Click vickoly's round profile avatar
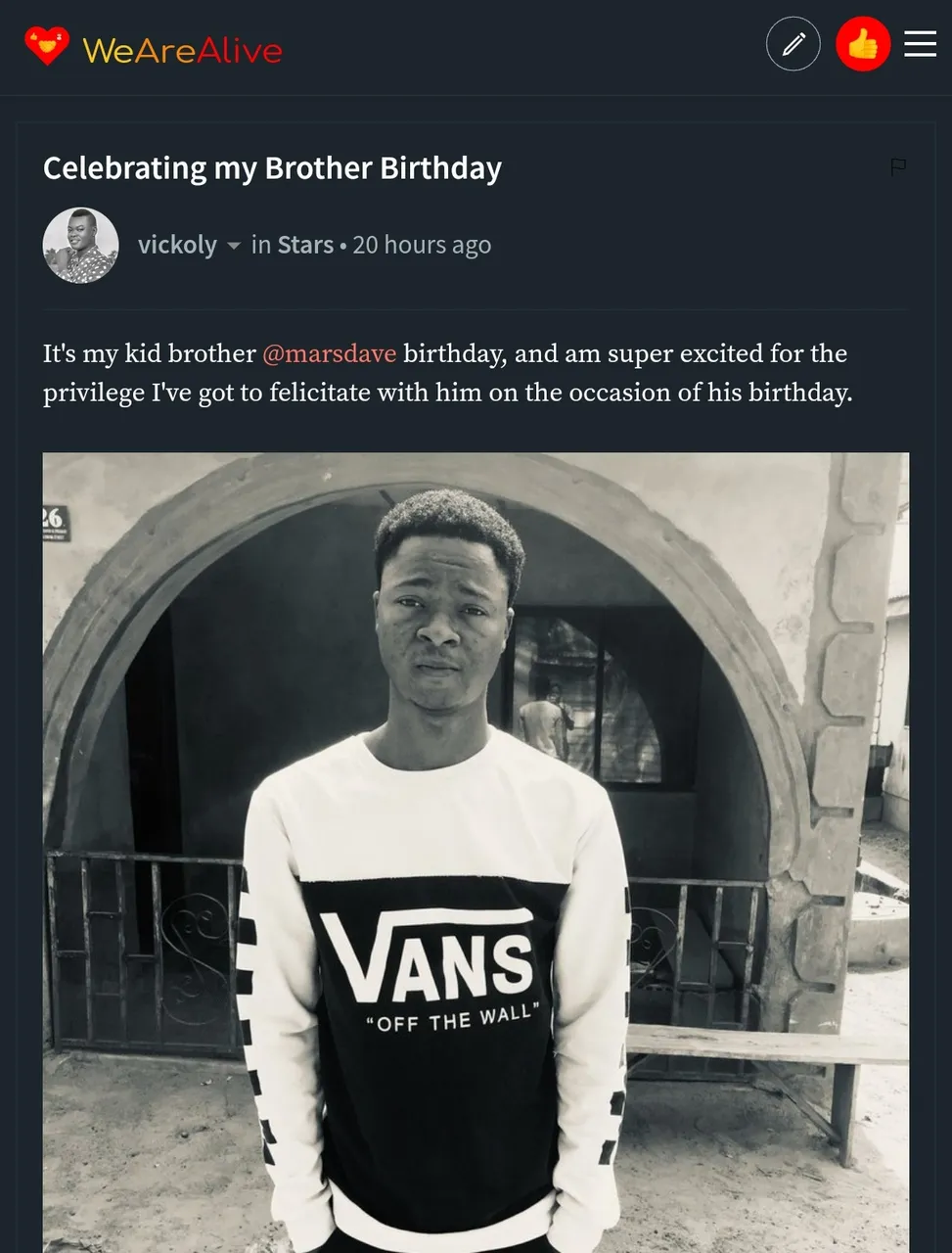 (x=81, y=246)
